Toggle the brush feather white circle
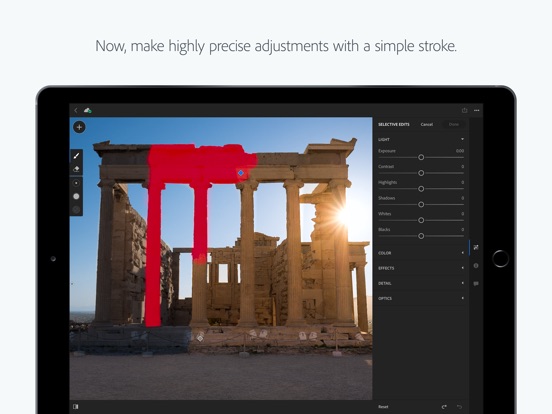The height and width of the screenshot is (414, 552). pyautogui.click(x=76, y=196)
